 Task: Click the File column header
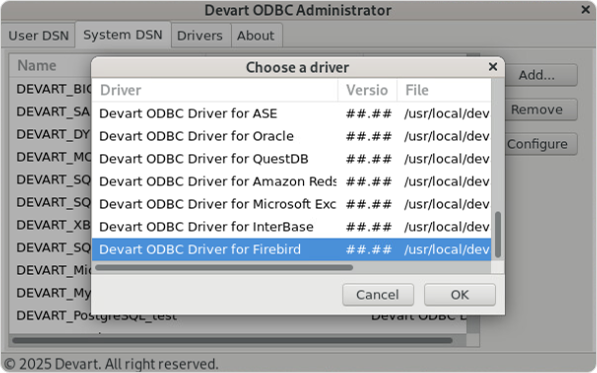tap(444, 90)
